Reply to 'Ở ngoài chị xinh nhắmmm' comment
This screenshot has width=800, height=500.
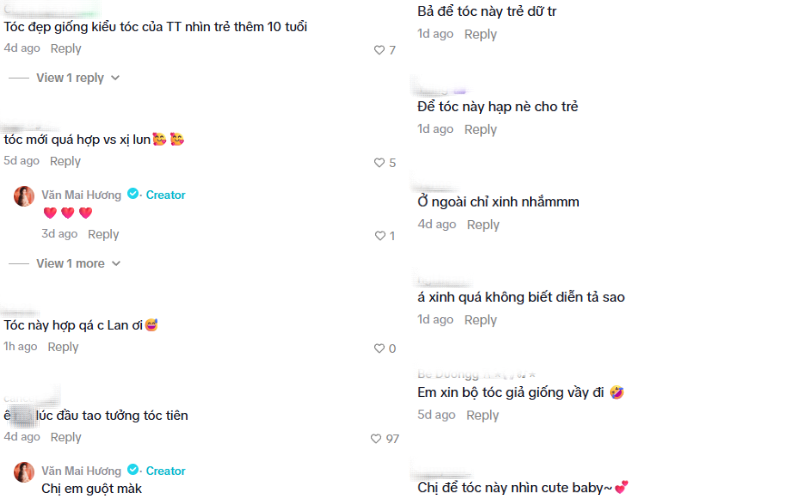tap(483, 225)
